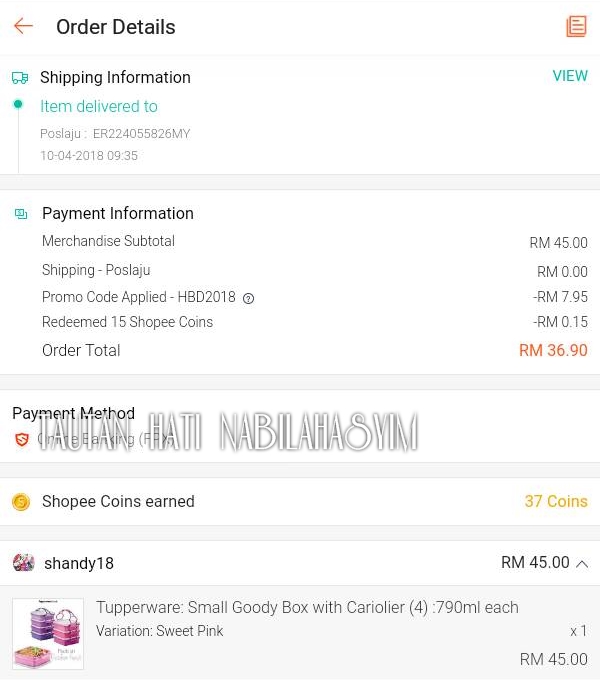Select Poslaju tracking number ER224055826MY
Image resolution: width=600 pixels, height=680 pixels.
point(141,134)
